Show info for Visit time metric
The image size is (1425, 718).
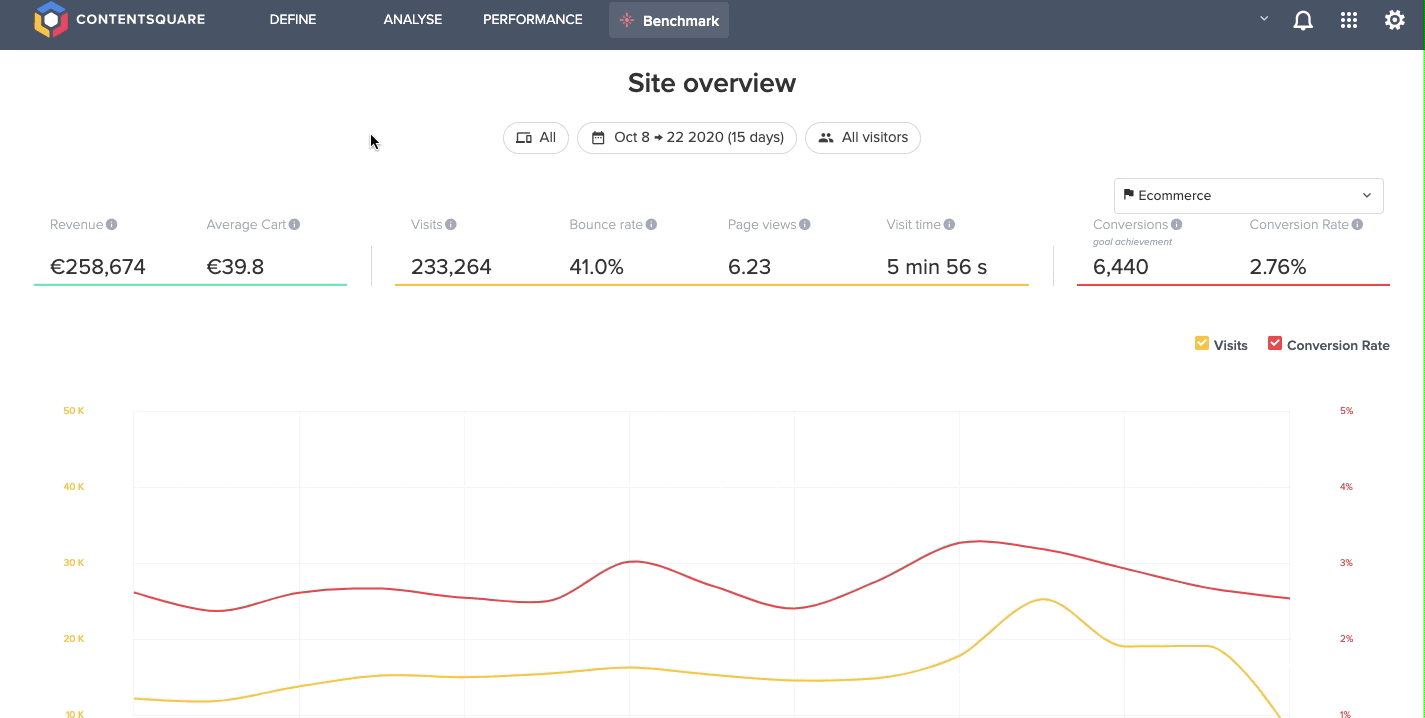[x=949, y=225]
